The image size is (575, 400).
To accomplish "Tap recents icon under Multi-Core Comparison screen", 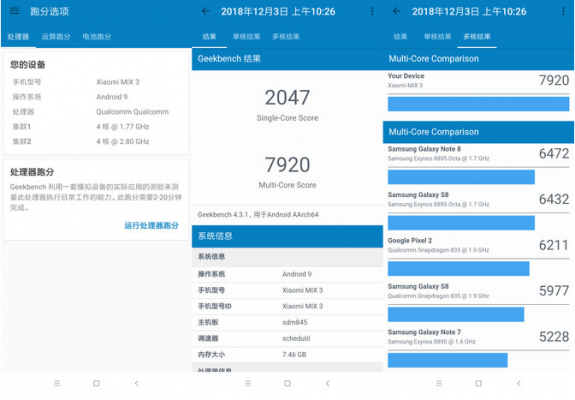I will [x=439, y=383].
